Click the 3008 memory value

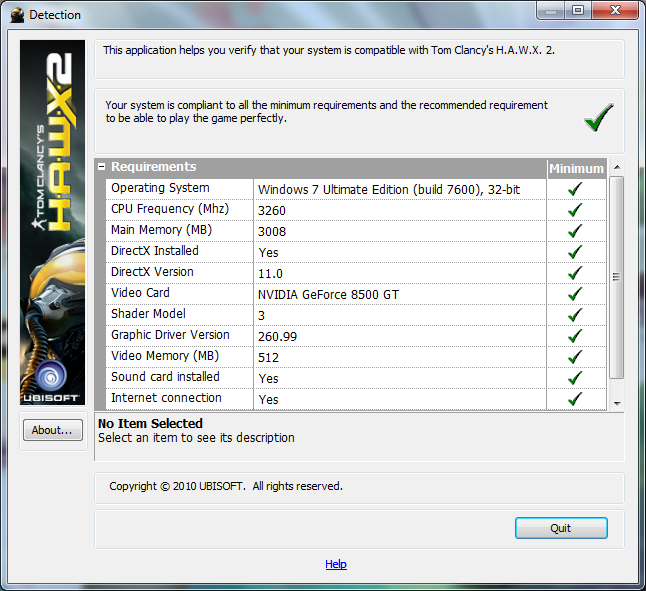pyautogui.click(x=272, y=232)
